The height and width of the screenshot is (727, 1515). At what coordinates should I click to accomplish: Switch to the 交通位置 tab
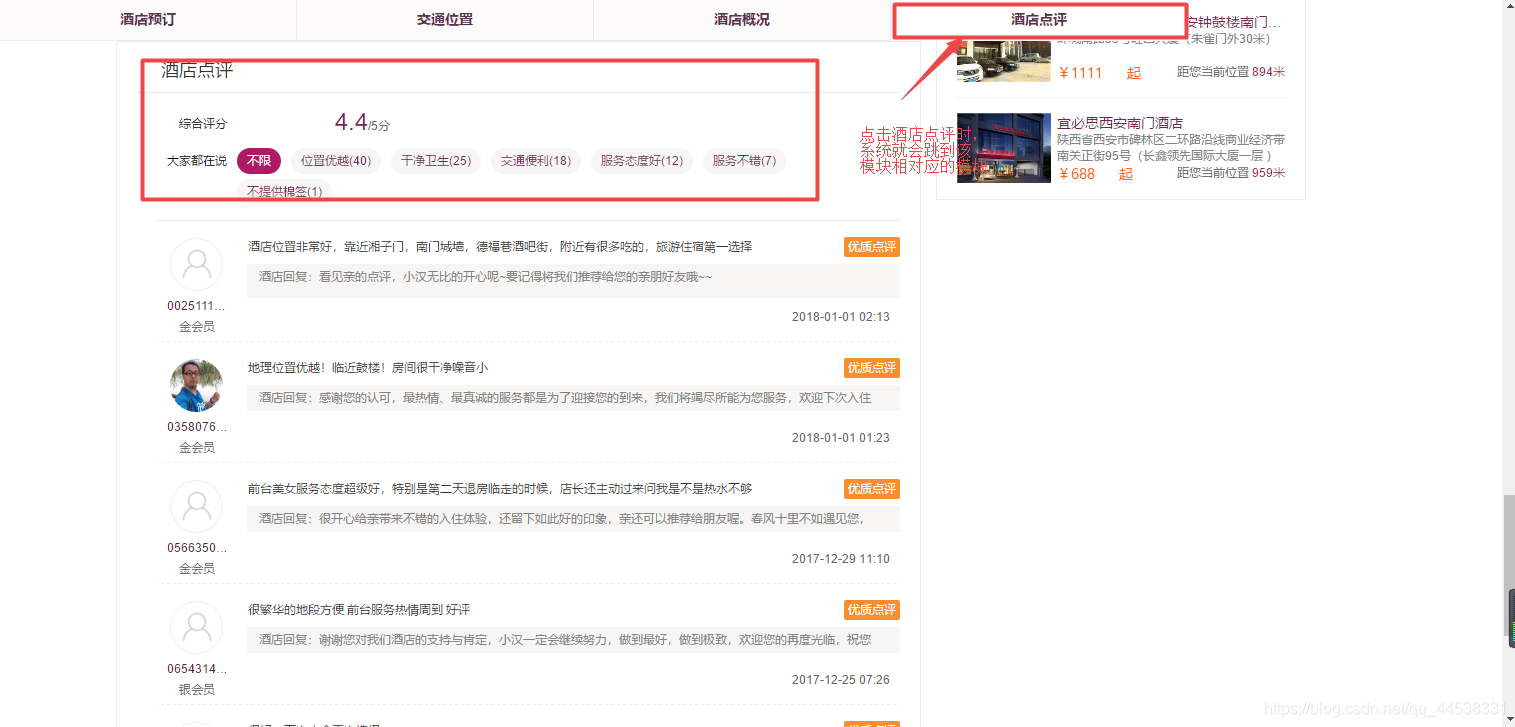pos(445,19)
